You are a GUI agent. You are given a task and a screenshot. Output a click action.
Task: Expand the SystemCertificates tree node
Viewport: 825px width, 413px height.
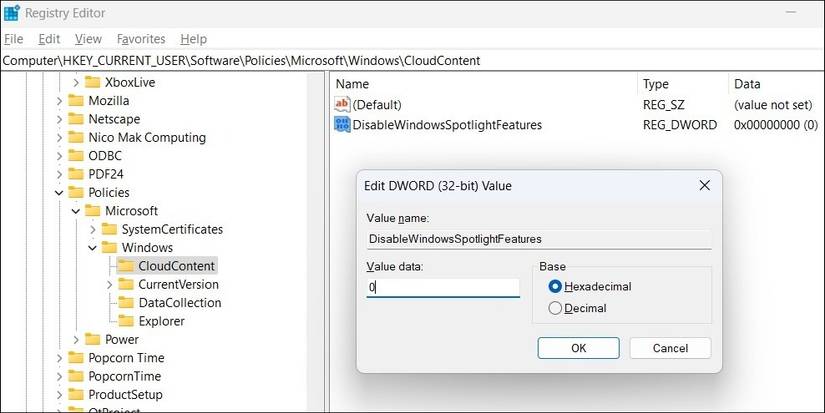click(93, 229)
